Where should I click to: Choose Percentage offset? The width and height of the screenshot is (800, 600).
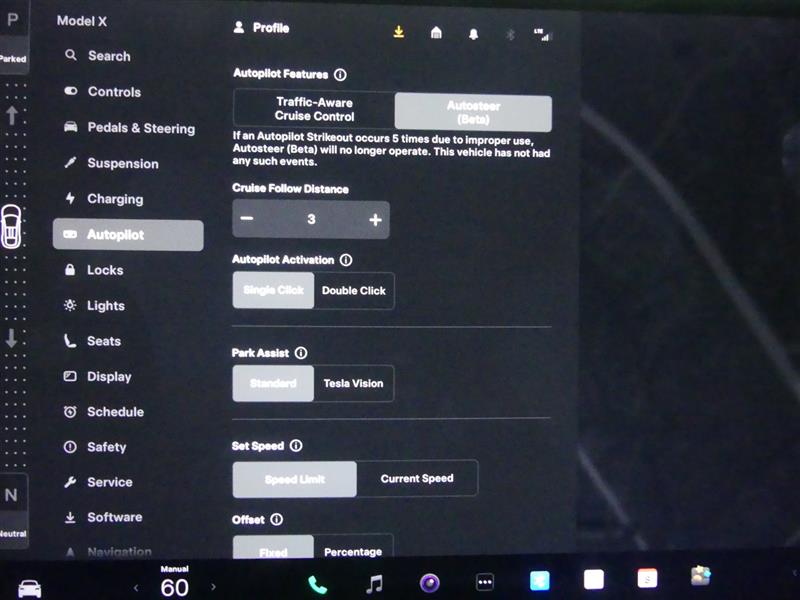coord(353,549)
